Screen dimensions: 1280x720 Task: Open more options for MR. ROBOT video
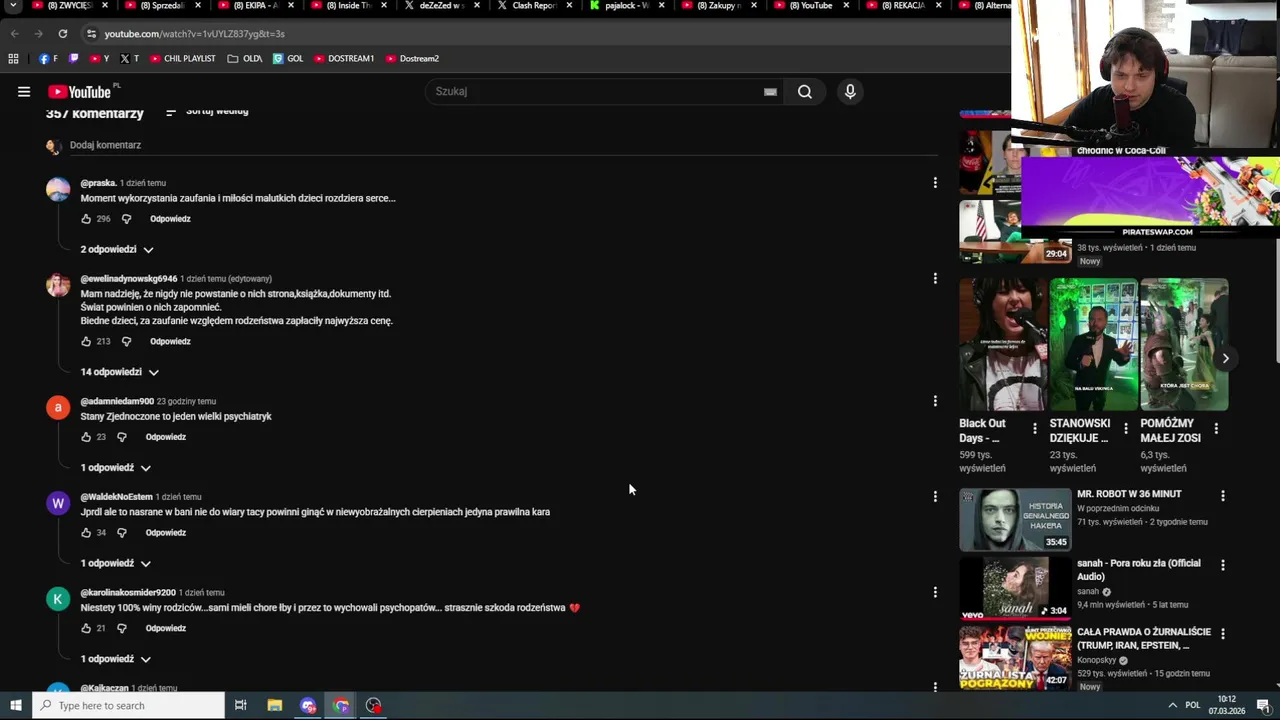point(1222,496)
